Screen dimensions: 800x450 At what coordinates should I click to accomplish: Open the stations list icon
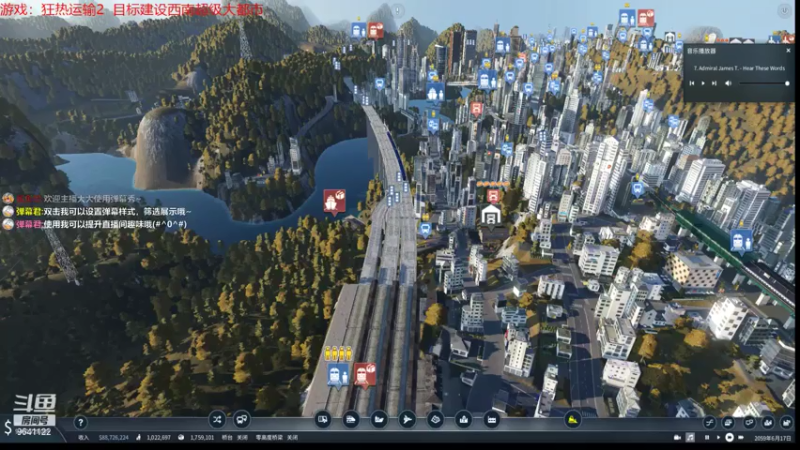(748, 422)
